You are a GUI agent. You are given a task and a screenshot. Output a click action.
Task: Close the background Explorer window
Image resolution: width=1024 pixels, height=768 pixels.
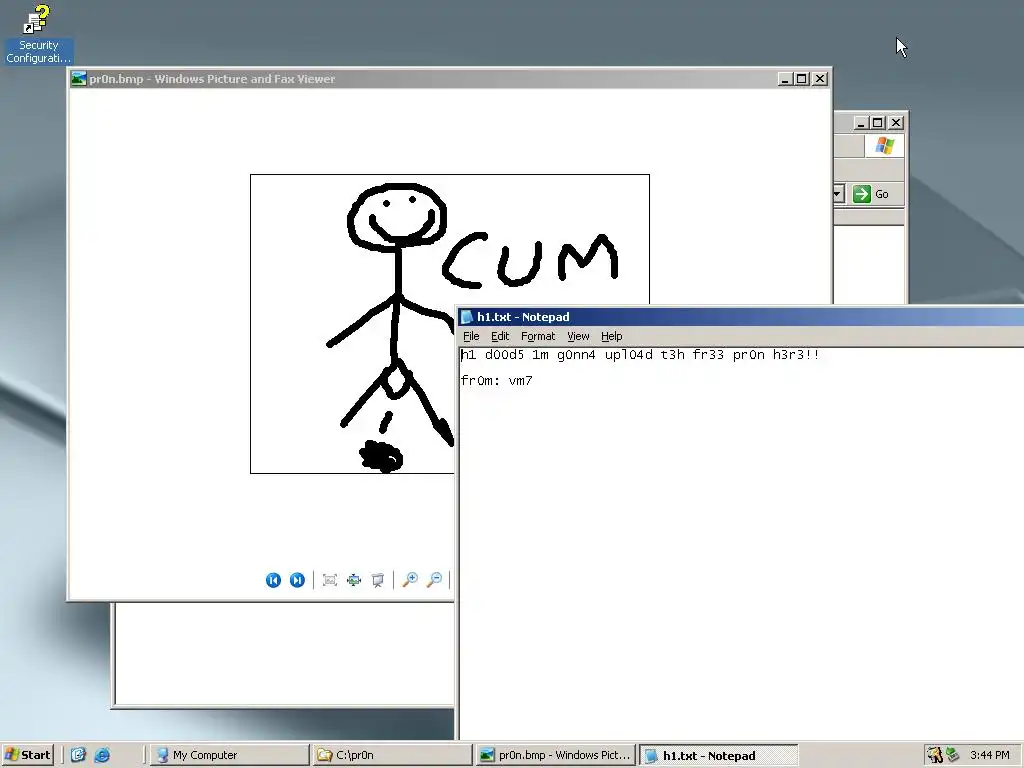[x=896, y=123]
